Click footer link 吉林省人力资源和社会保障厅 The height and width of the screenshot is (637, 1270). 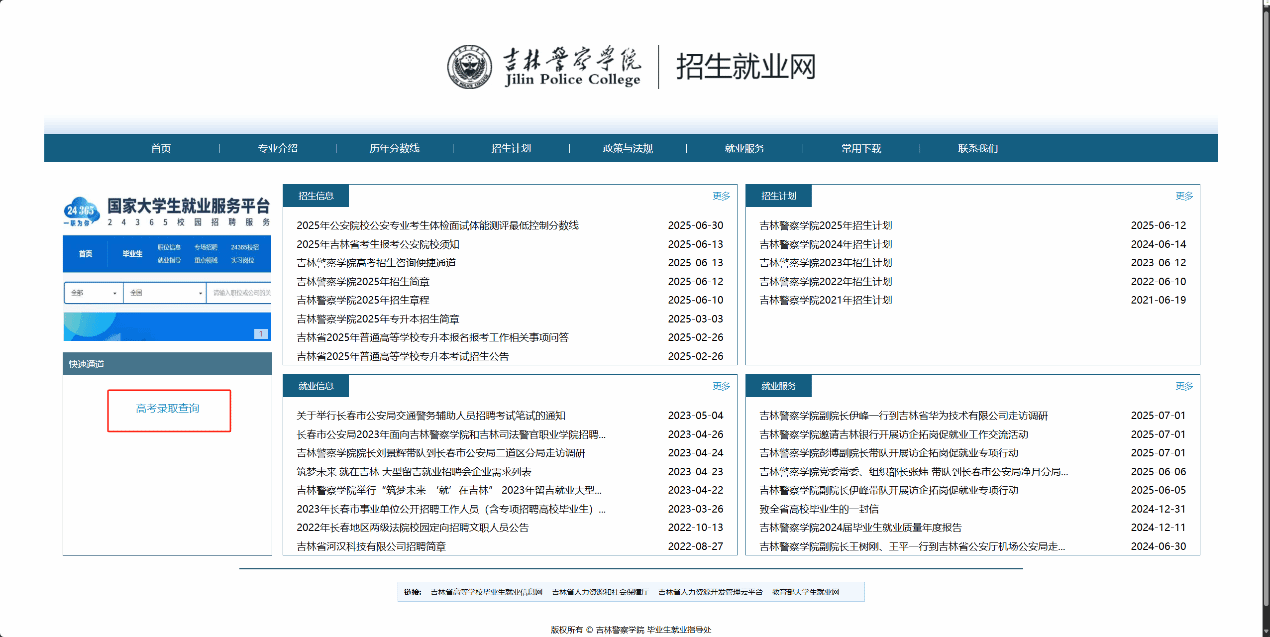click(x=600, y=593)
